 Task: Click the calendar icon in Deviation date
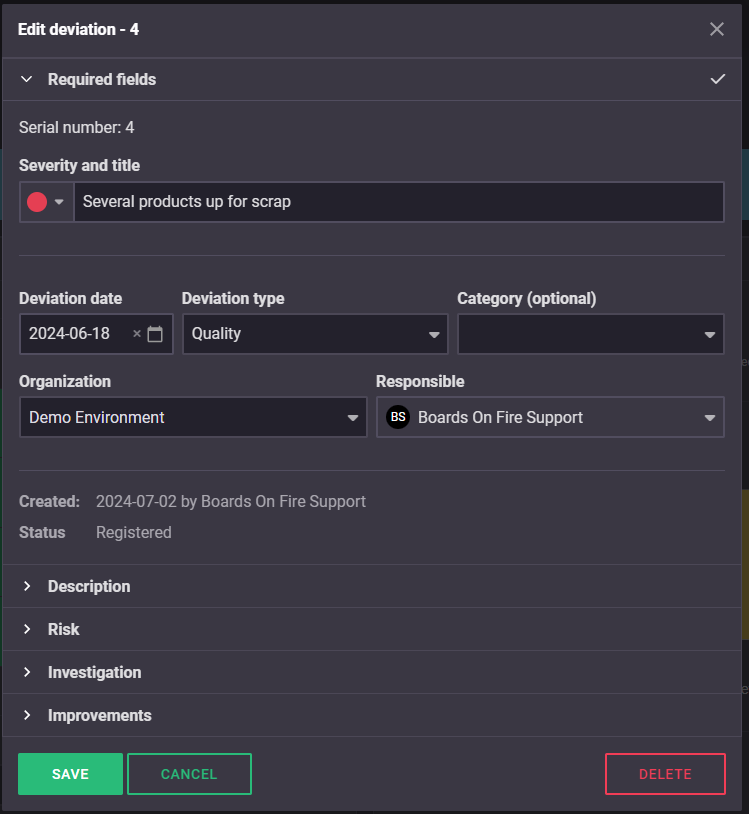pos(155,334)
